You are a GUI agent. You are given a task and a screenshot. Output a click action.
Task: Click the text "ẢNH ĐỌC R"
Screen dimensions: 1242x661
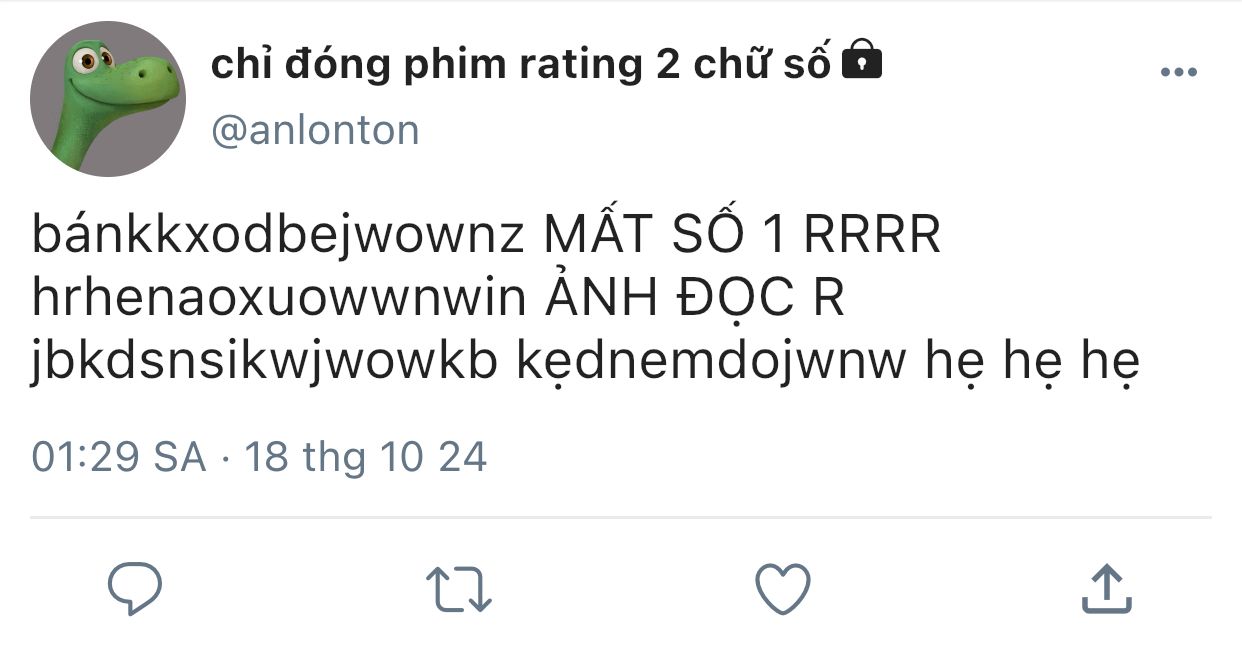tap(693, 300)
